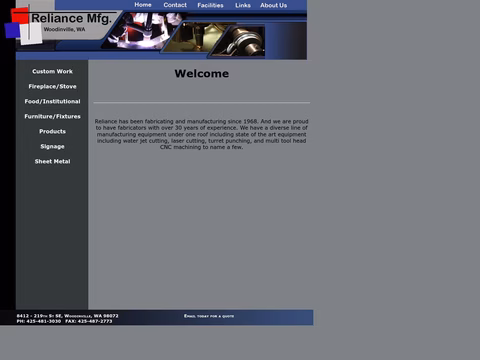Image resolution: width=480 pixels, height=360 pixels.
Task: Select Furniture/Fixtures in the sidebar
Action: coord(52,116)
